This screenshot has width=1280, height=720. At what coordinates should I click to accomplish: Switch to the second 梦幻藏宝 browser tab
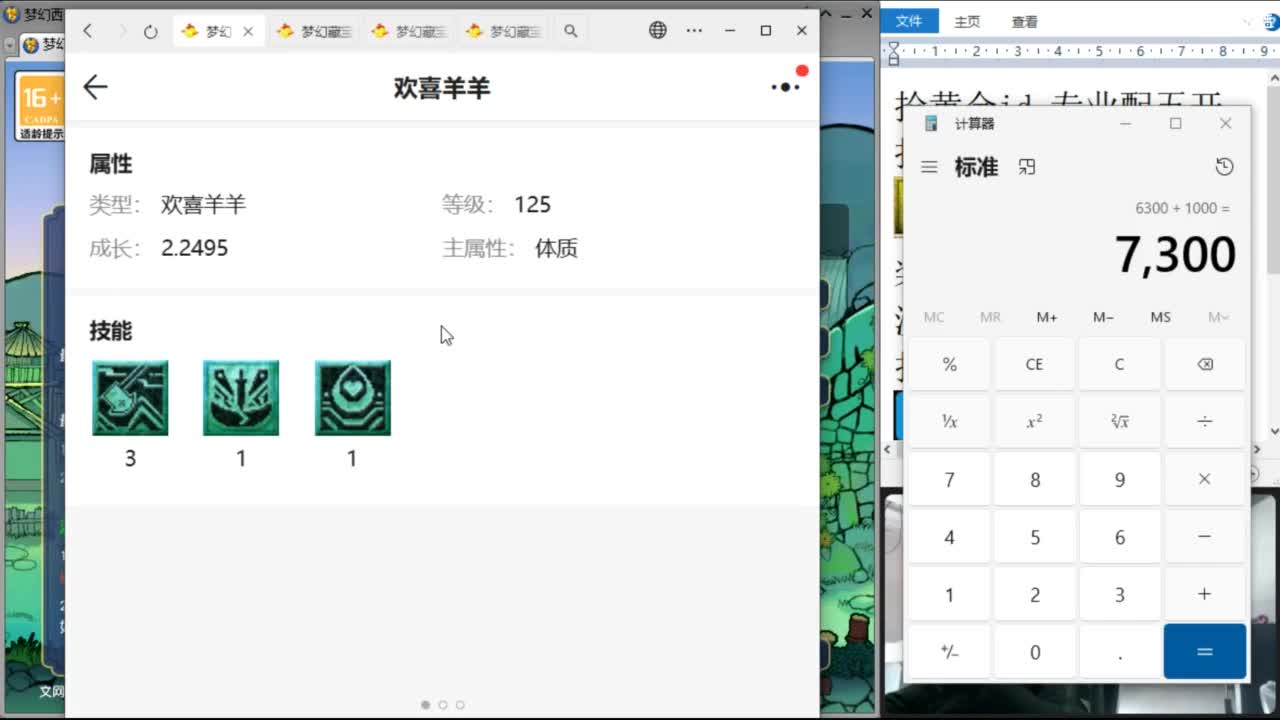[409, 31]
